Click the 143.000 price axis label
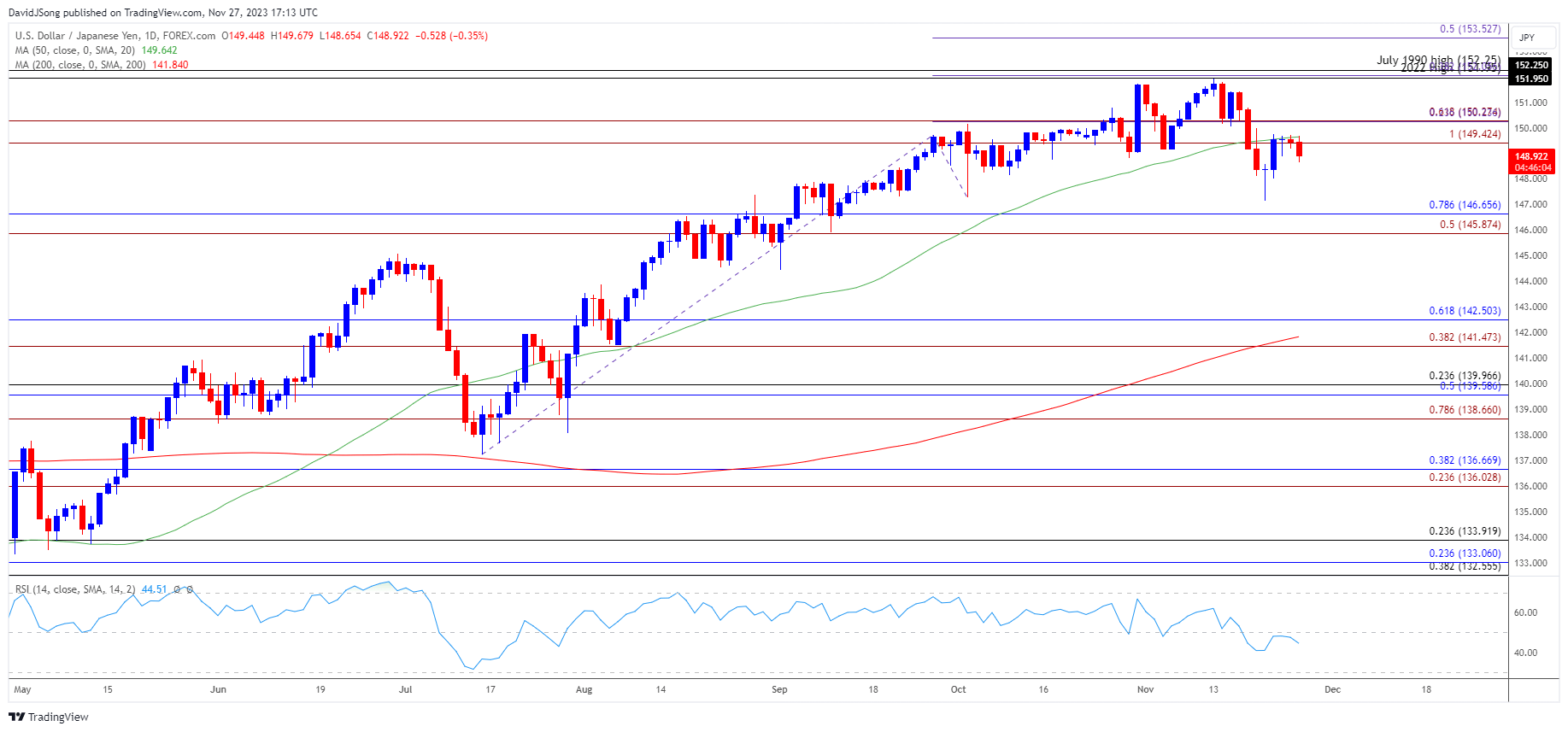1568x732 pixels. pyautogui.click(x=1530, y=307)
